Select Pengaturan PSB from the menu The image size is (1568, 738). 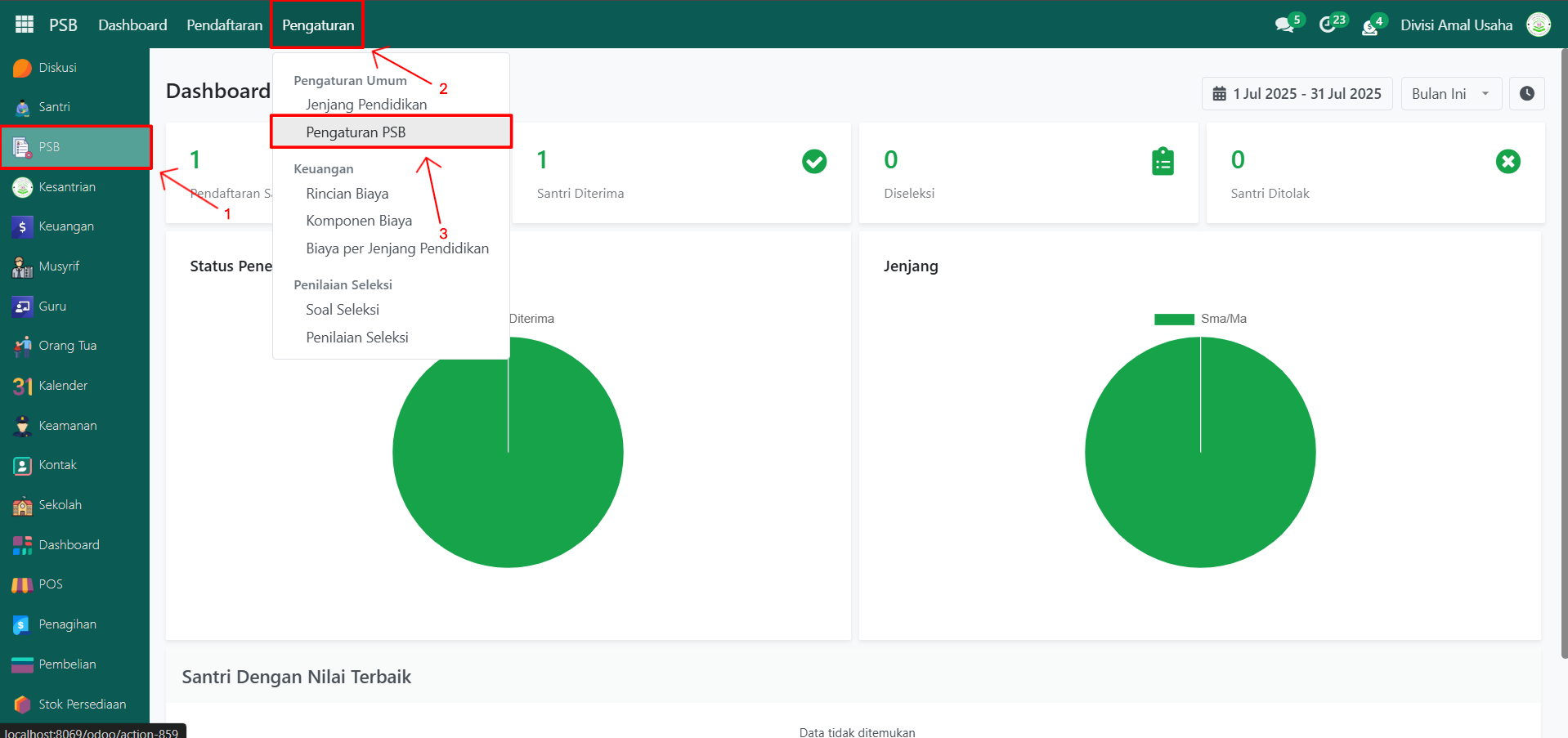click(x=356, y=132)
